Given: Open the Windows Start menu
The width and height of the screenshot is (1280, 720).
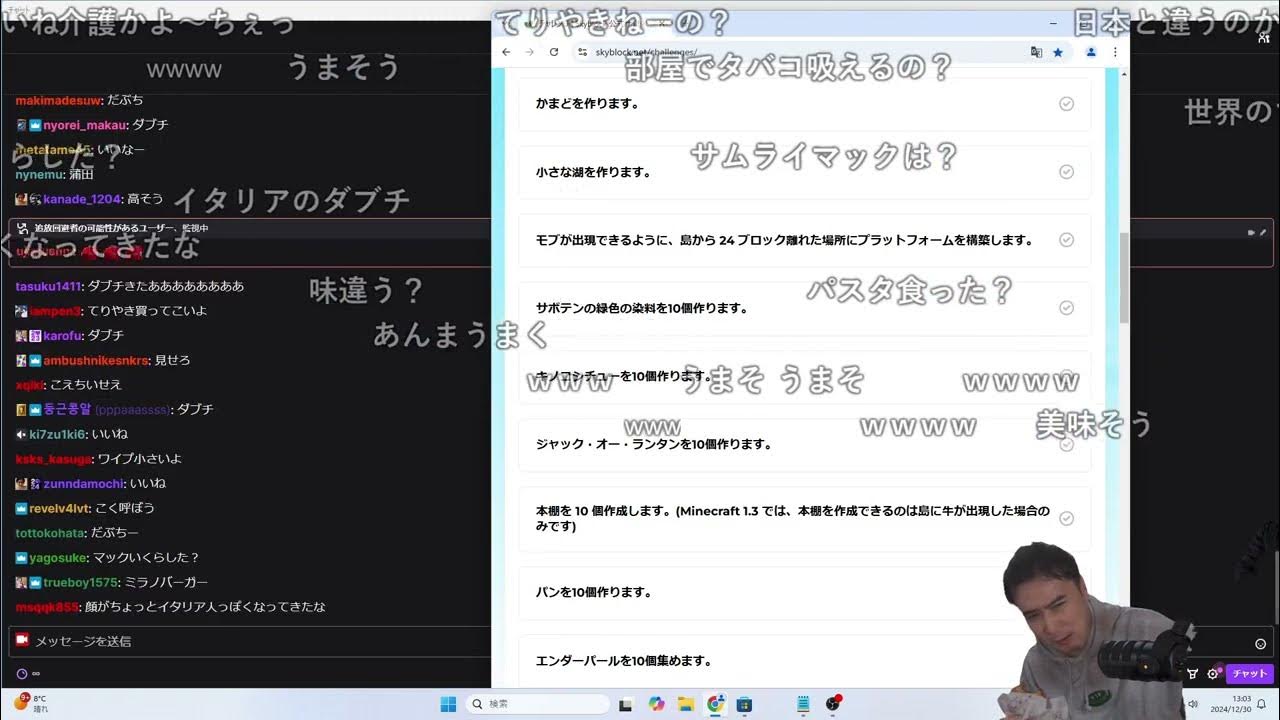Looking at the screenshot, I should tap(448, 704).
